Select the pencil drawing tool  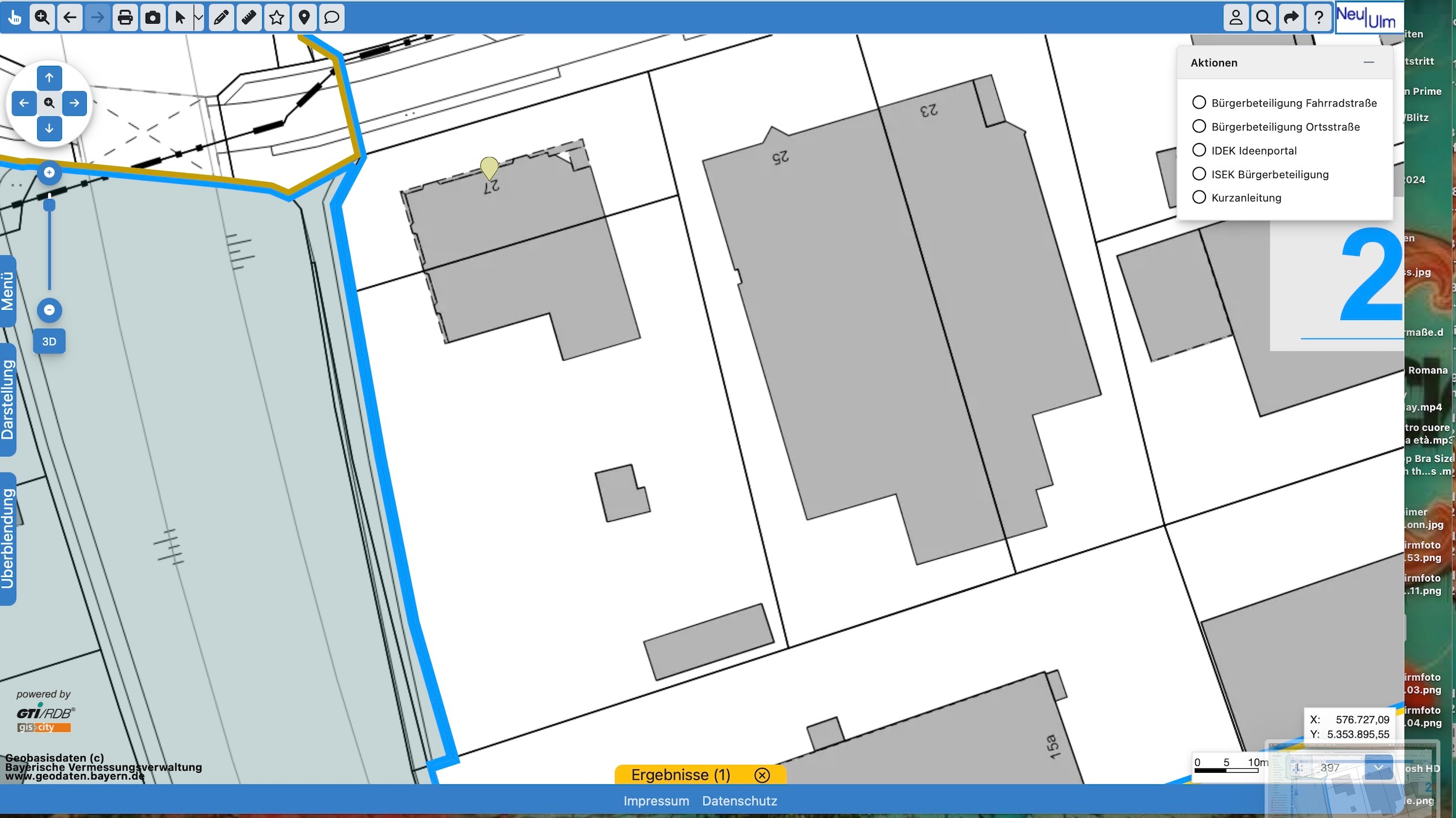tap(220, 17)
